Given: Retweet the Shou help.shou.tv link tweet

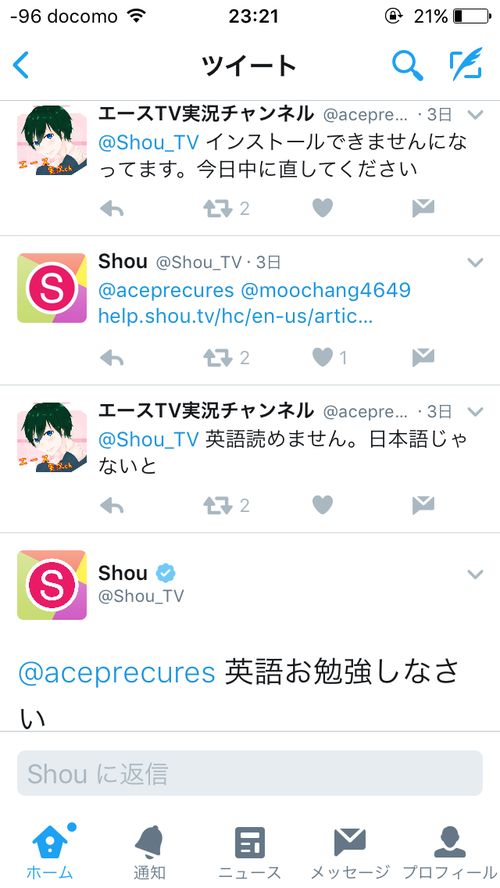Looking at the screenshot, I should [x=218, y=358].
